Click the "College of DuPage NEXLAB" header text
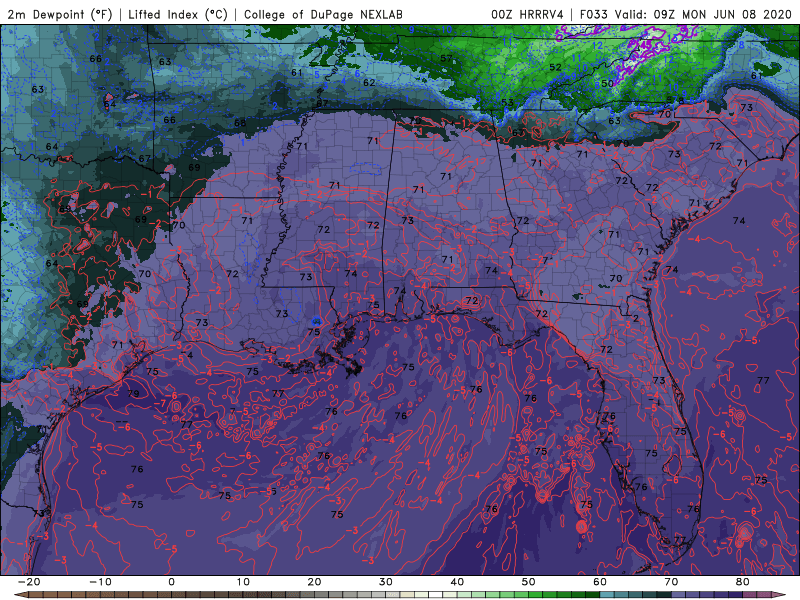The width and height of the screenshot is (800, 600). pyautogui.click(x=323, y=14)
